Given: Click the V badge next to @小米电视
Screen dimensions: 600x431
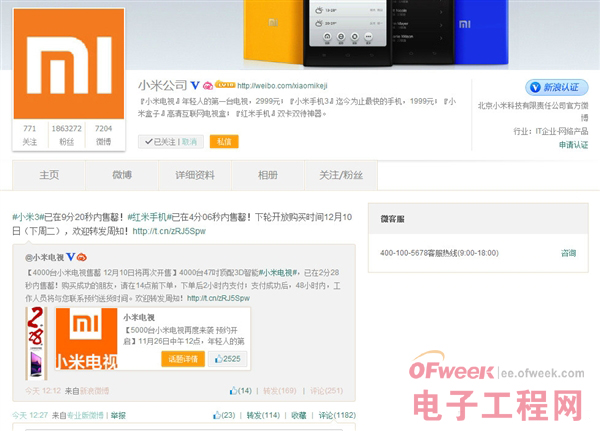Looking at the screenshot, I should point(70,257).
